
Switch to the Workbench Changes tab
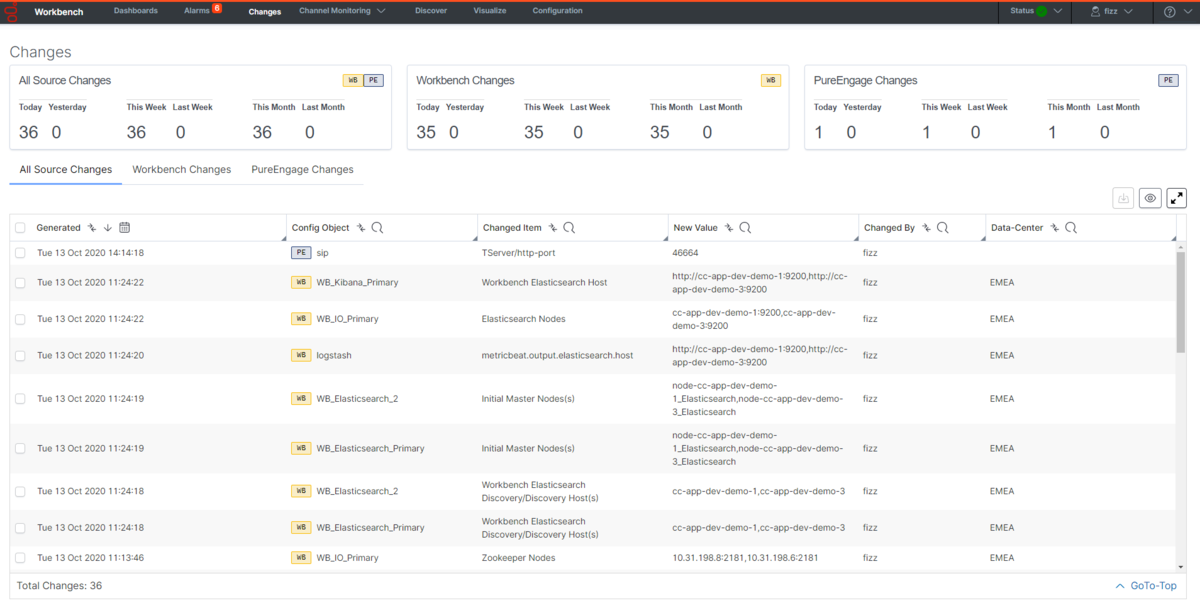click(x=182, y=170)
